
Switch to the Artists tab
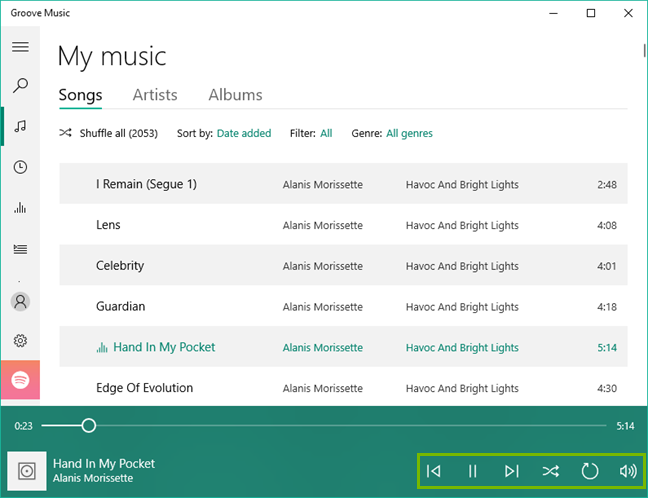[155, 95]
